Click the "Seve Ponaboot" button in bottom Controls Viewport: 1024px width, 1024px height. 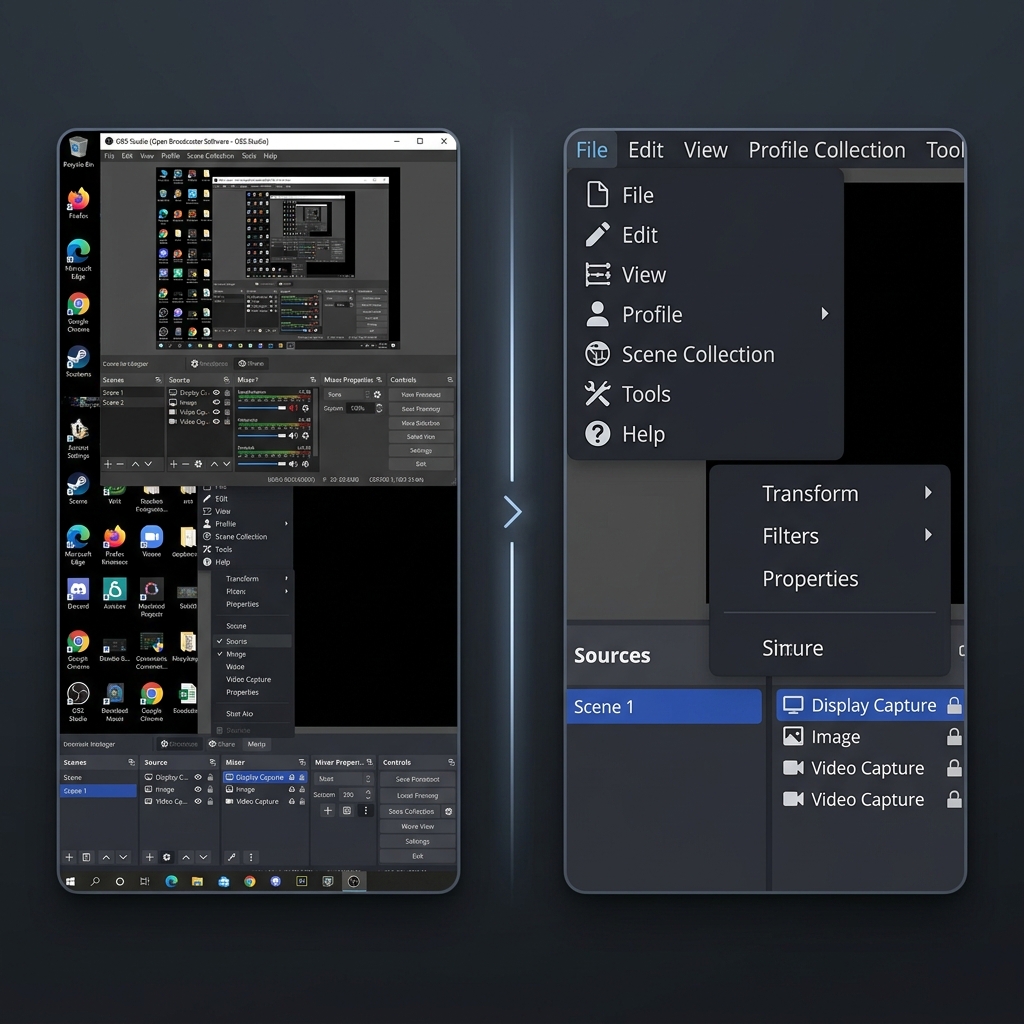tap(417, 779)
